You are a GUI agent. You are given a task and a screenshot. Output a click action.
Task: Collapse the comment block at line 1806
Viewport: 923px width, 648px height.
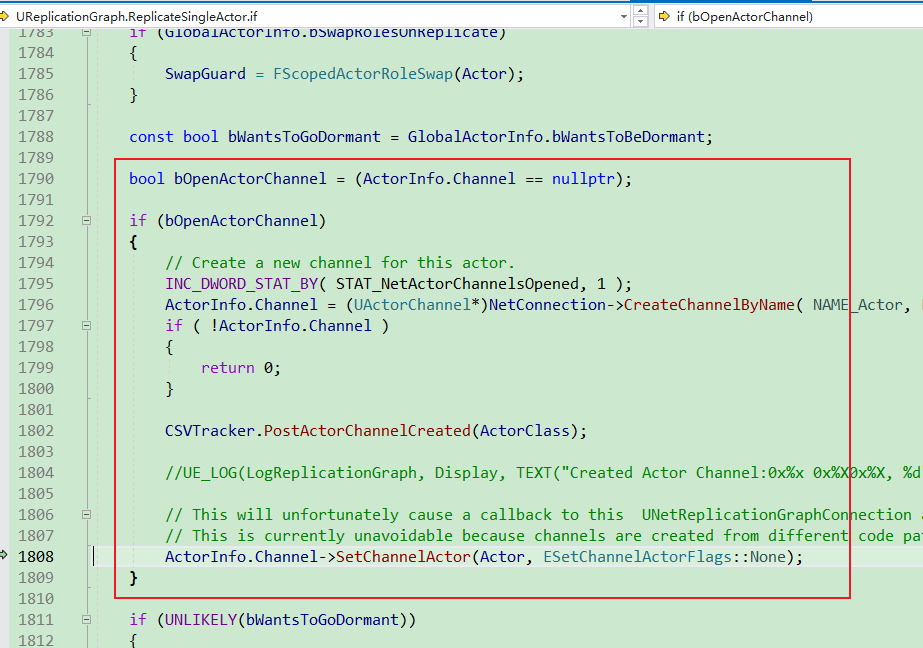[87, 514]
